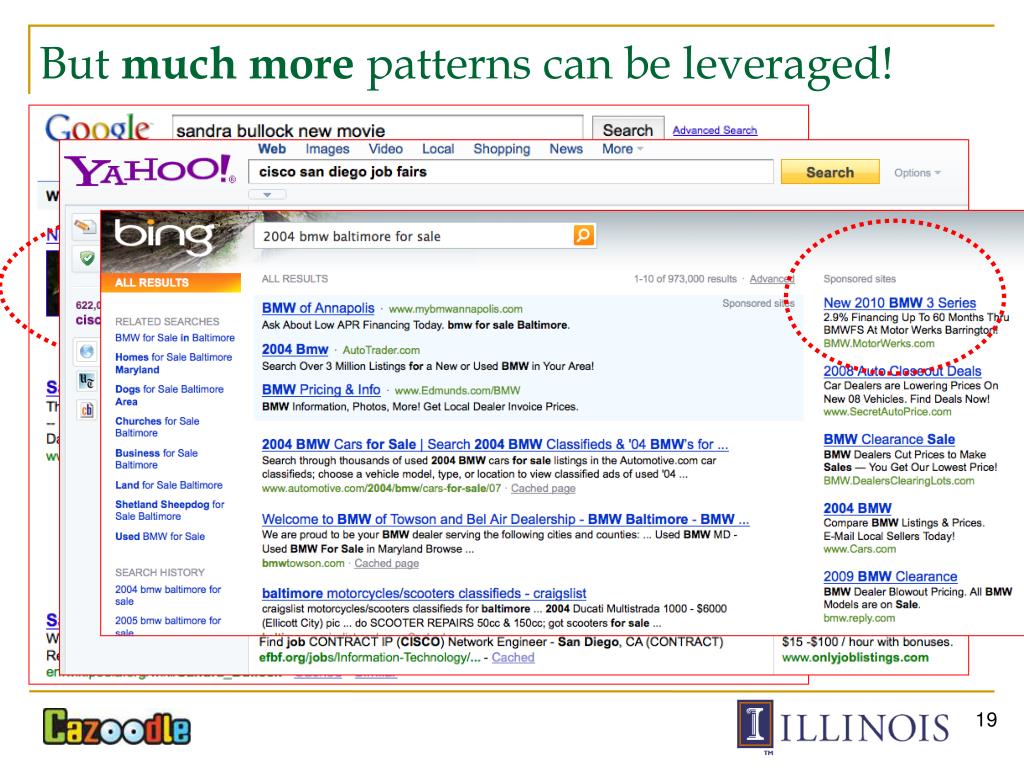Open '2008 Auto Closeout Deals' ad
The width and height of the screenshot is (1024, 768).
click(x=903, y=371)
